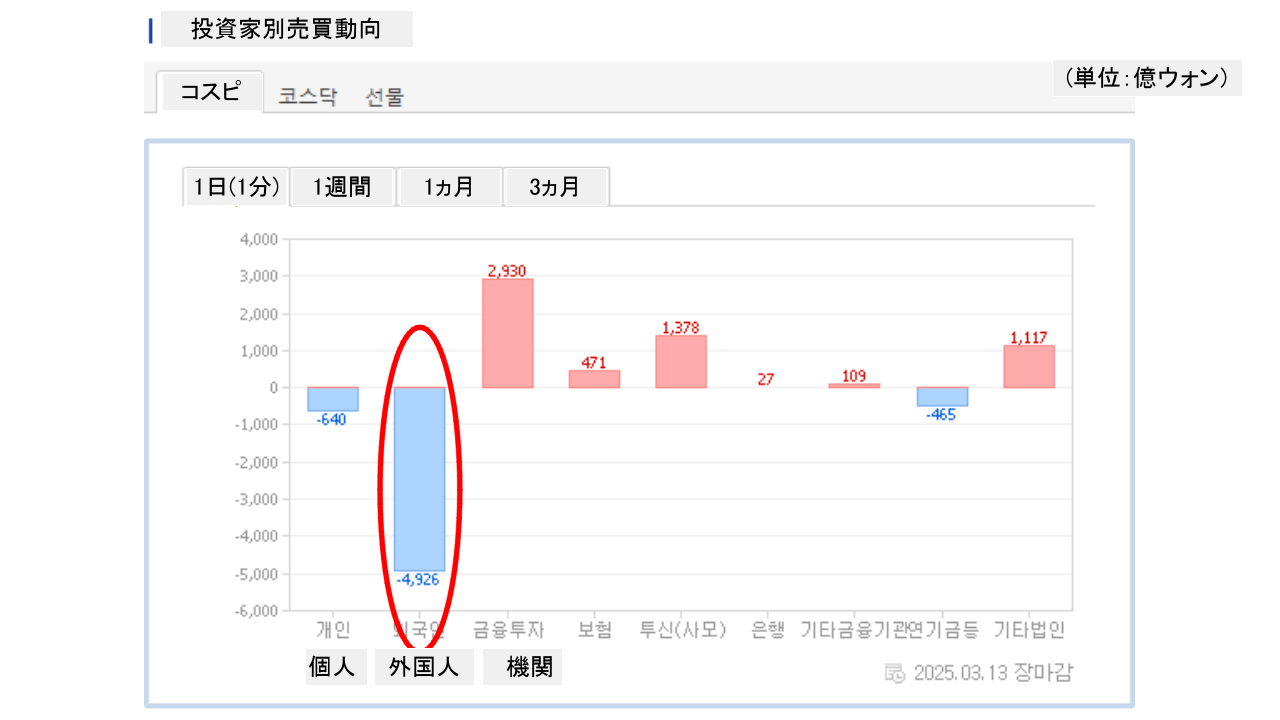The image size is (1280, 720).
Task: Click the clock icon beside 2025.03.13 date
Action: 895,672
